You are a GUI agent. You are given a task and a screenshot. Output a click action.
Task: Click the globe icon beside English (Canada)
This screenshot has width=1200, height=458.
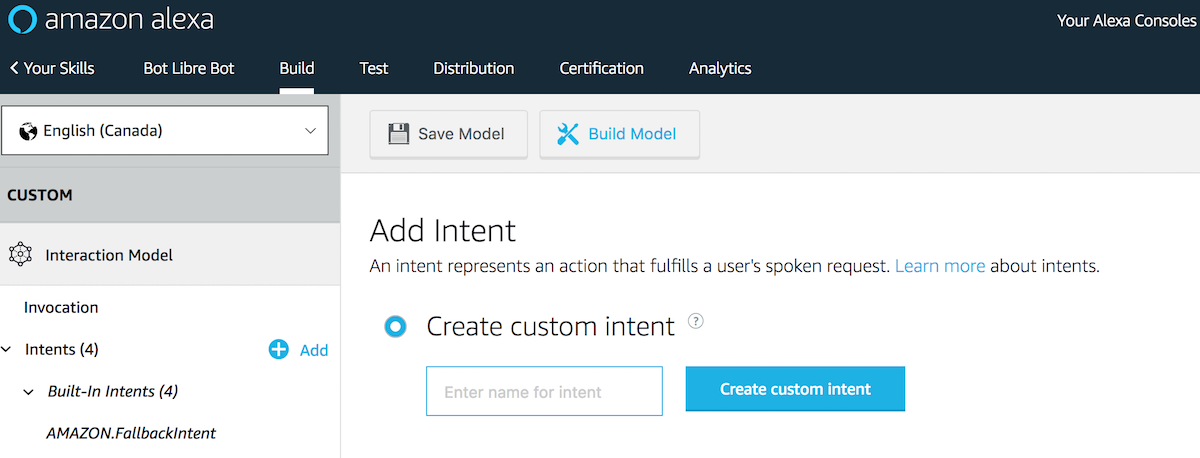(x=28, y=131)
